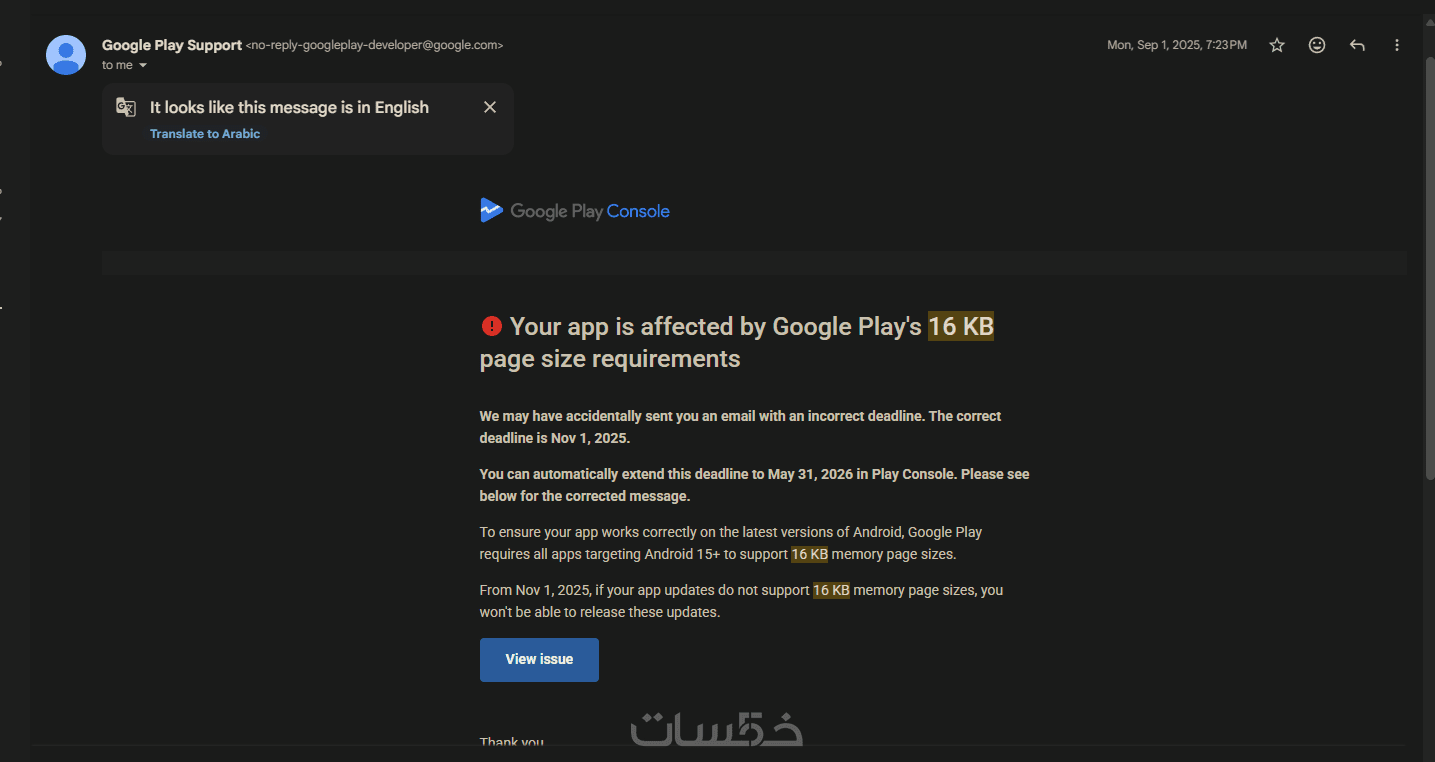
Task: Click the red alert icon in the heading
Action: [x=491, y=326]
